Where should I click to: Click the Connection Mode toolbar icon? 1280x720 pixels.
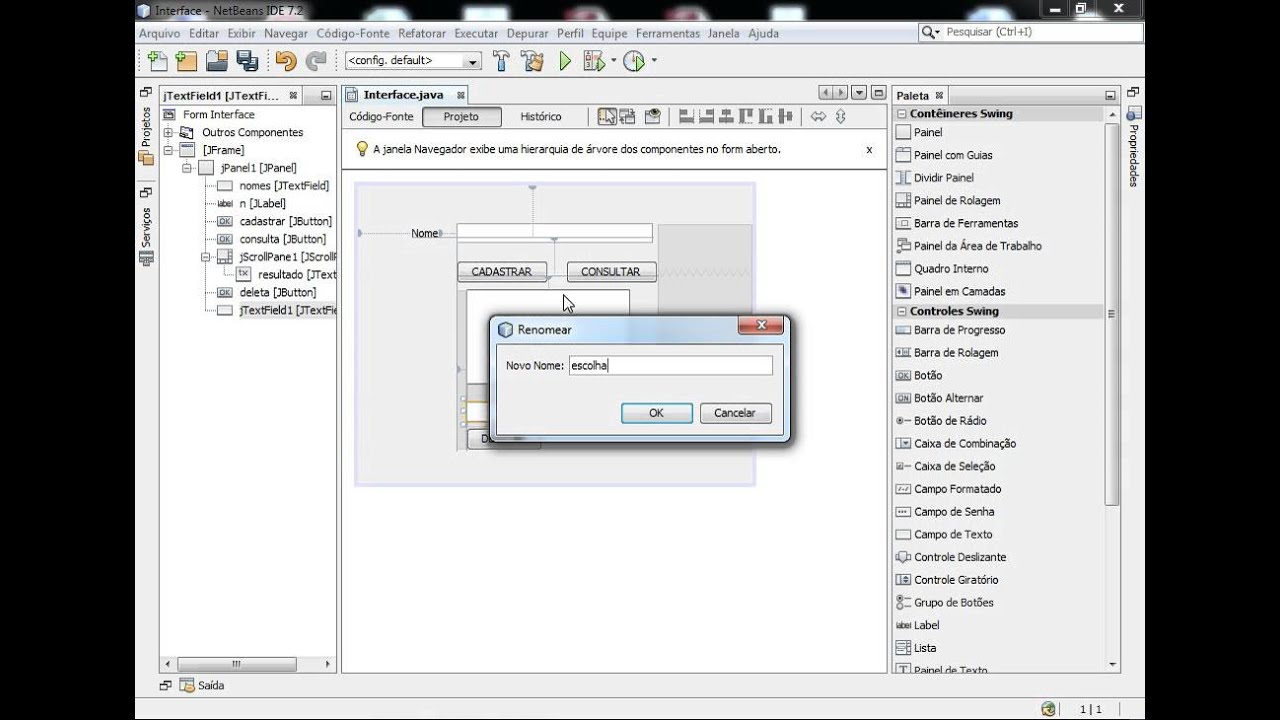point(627,117)
